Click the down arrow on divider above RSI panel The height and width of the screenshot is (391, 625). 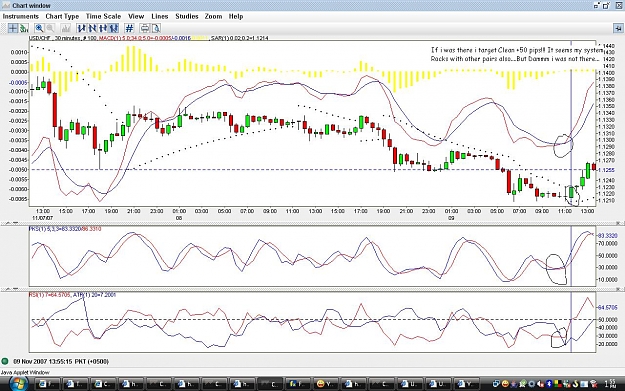[x=15, y=289]
